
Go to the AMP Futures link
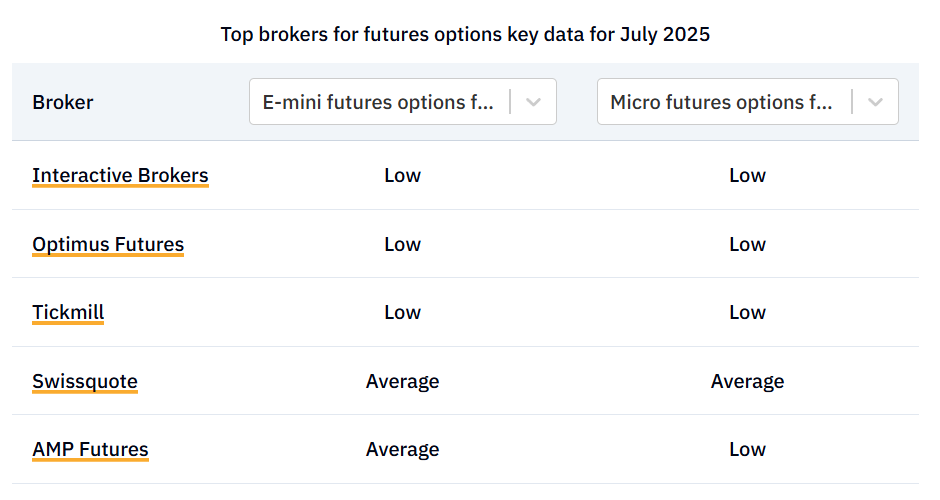click(90, 450)
